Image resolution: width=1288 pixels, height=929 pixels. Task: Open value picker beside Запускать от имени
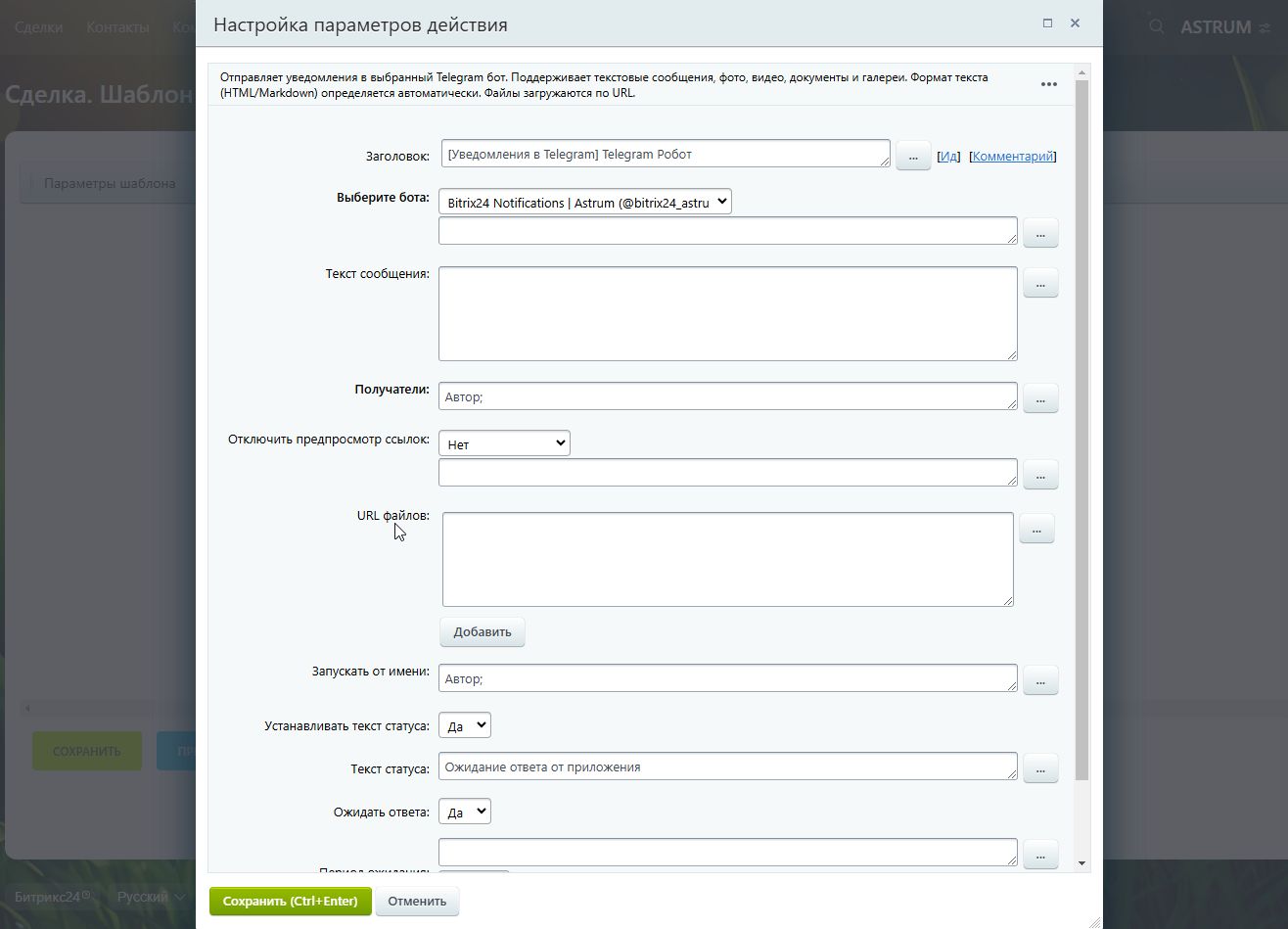[1039, 679]
